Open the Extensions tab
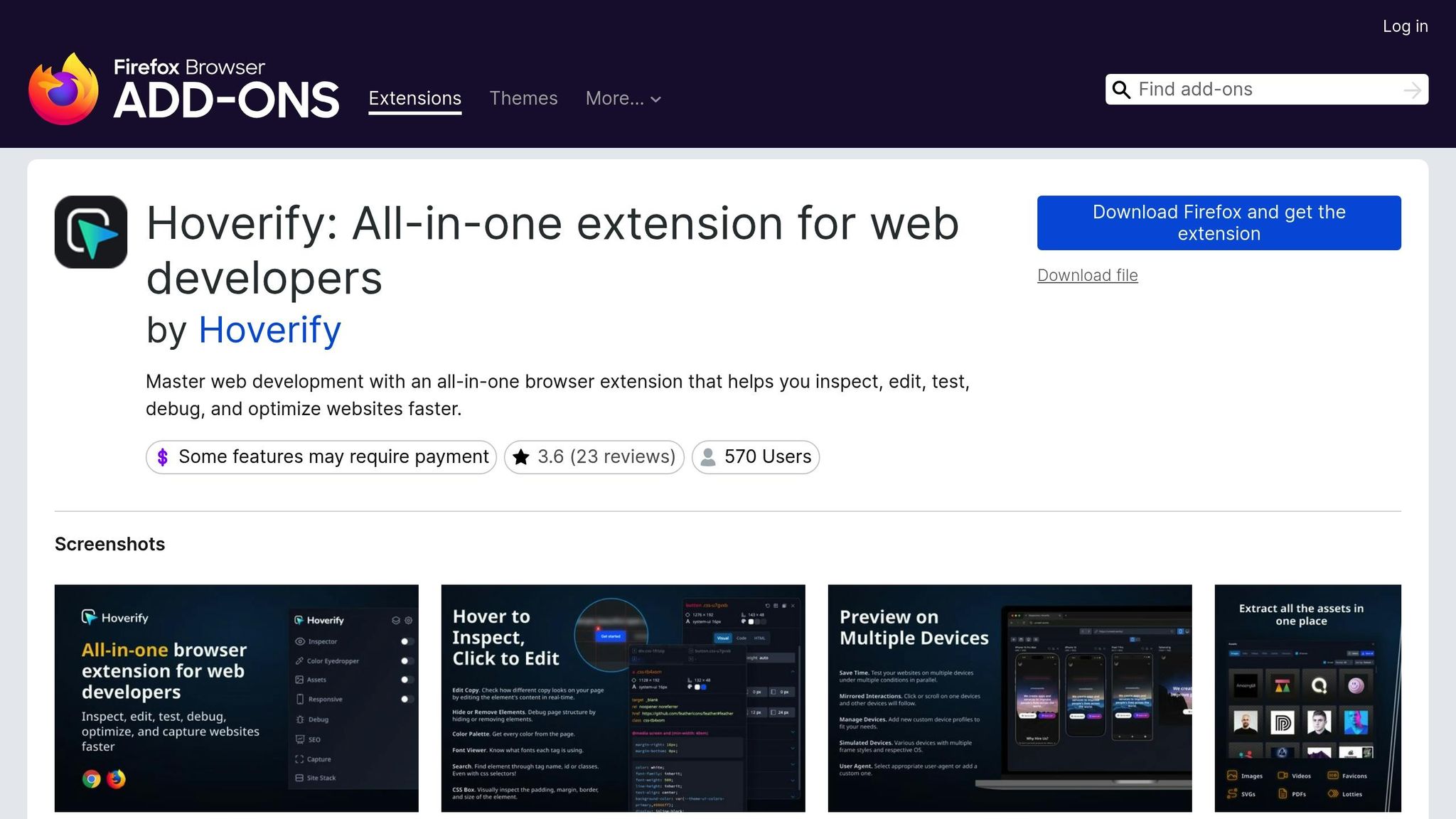 tap(414, 98)
